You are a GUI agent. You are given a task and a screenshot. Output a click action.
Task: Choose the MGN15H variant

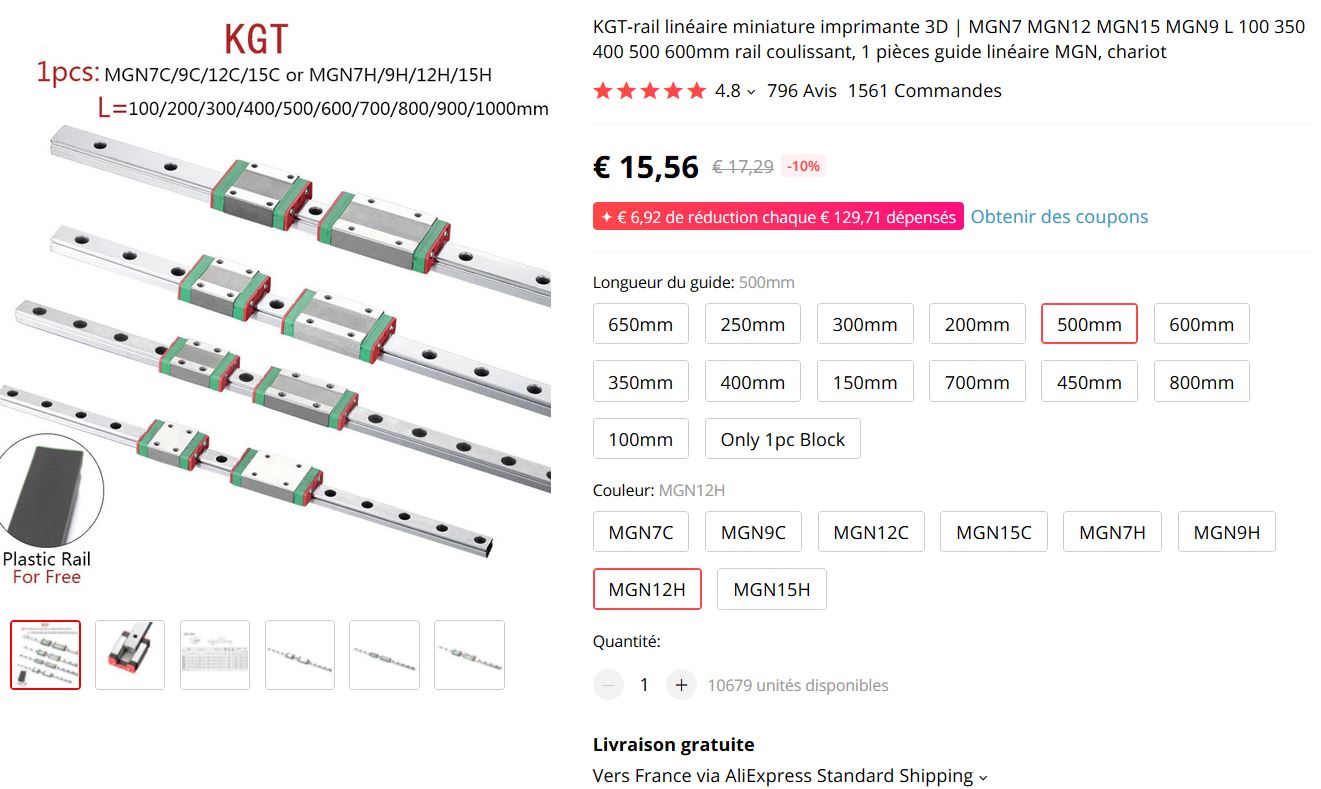(771, 589)
